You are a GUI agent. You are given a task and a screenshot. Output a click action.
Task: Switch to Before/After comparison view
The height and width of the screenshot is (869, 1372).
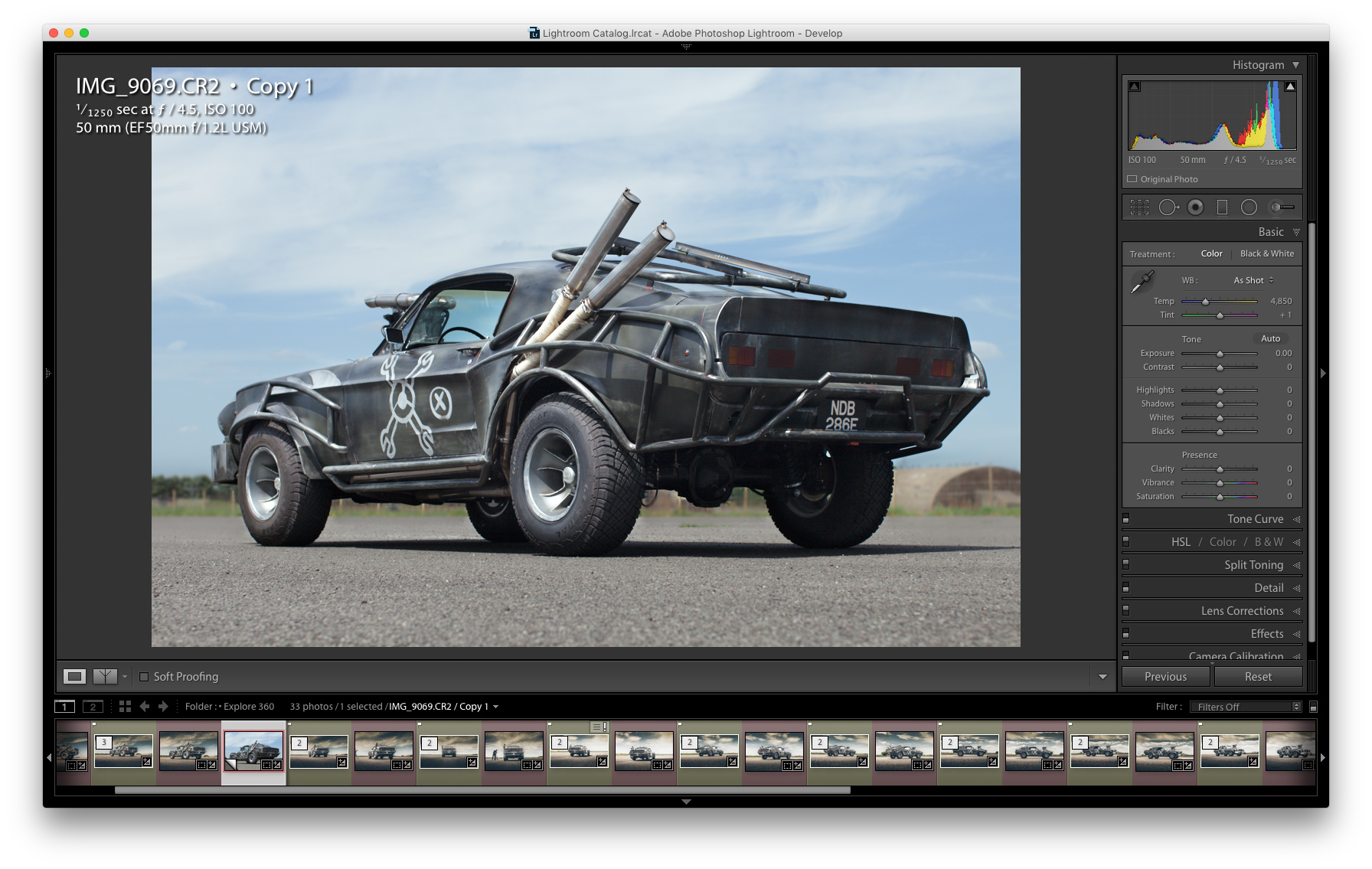105,676
